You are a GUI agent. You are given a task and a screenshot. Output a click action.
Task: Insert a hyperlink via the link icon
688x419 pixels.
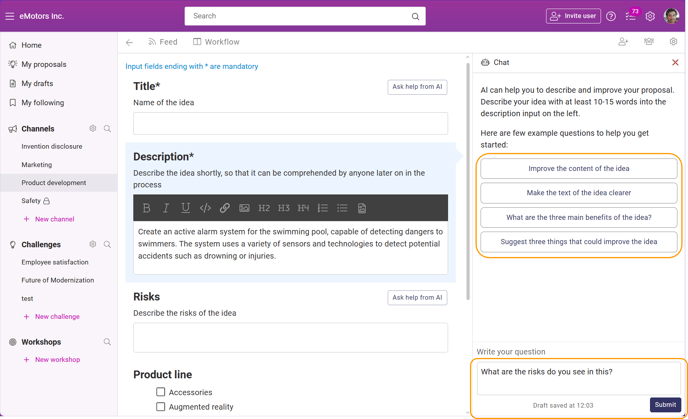[225, 208]
